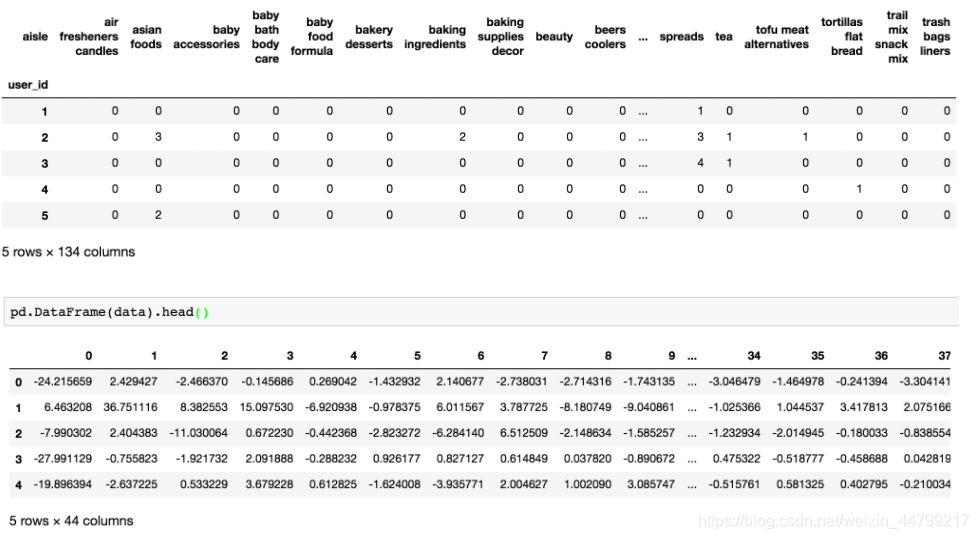Click column header 37 in second table
Viewport: 979px width, 539px height.
(x=945, y=356)
